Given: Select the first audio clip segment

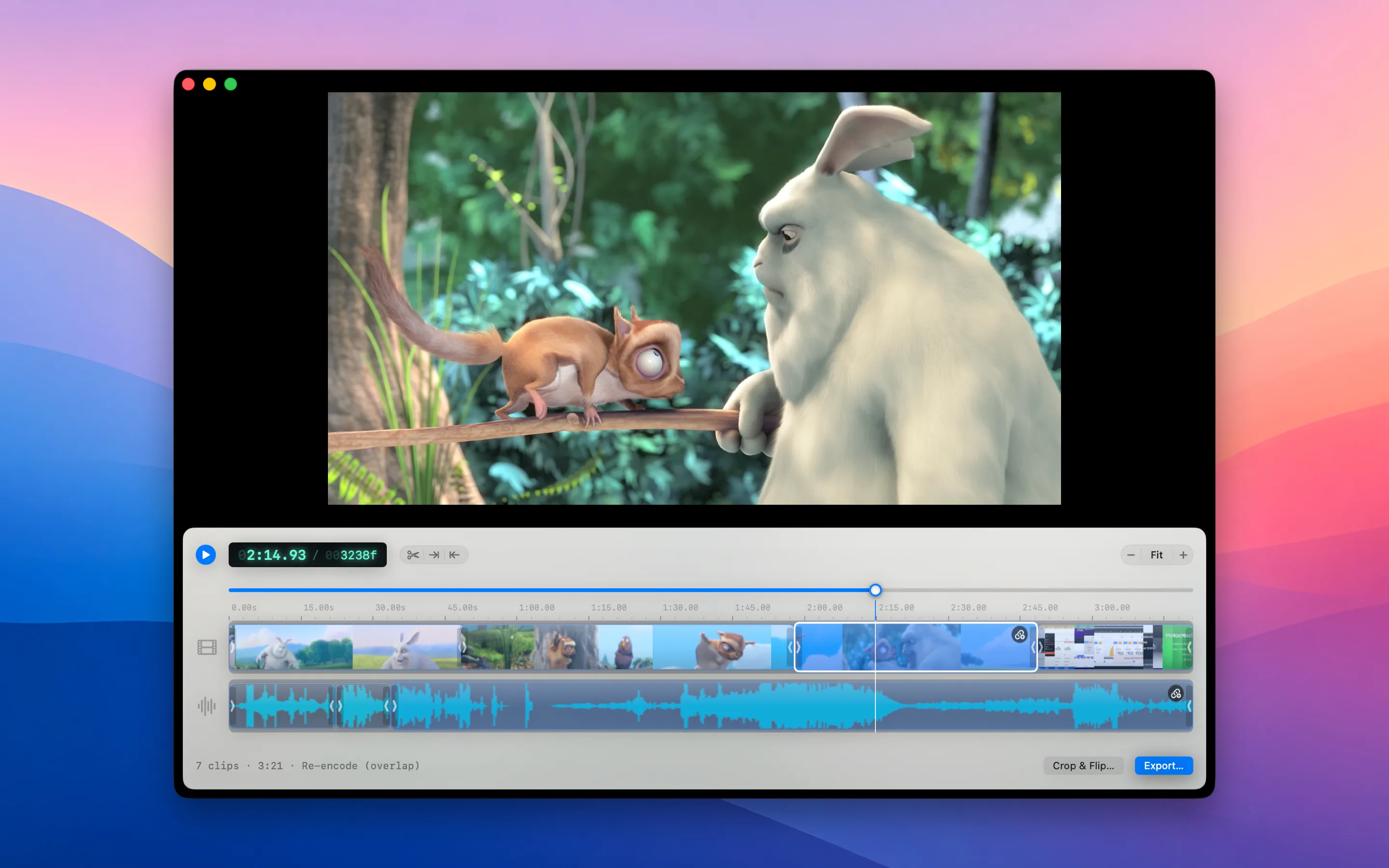Looking at the screenshot, I should point(282,705).
